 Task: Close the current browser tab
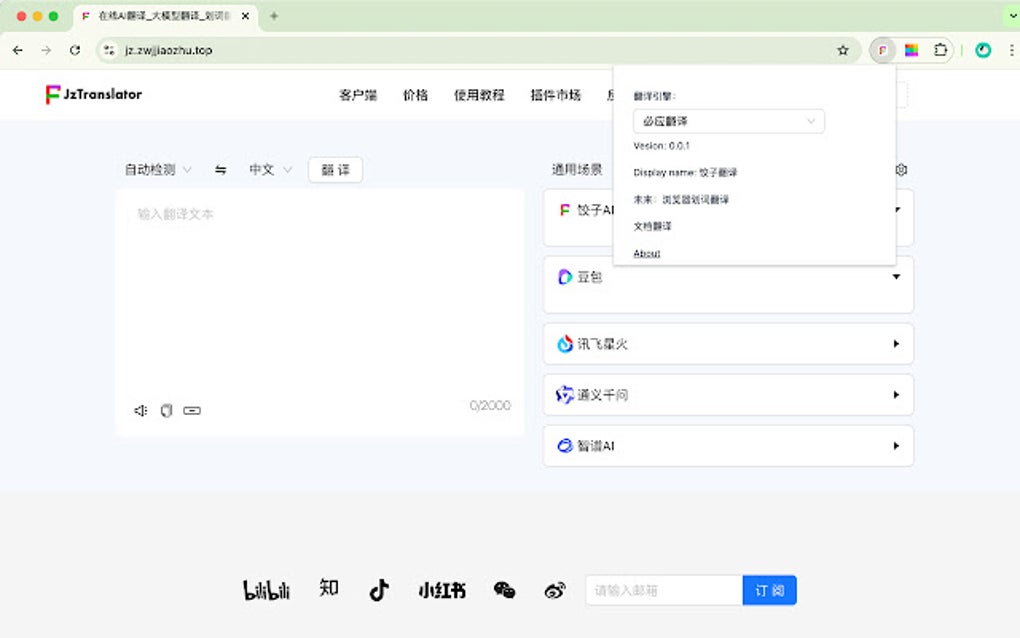[245, 16]
